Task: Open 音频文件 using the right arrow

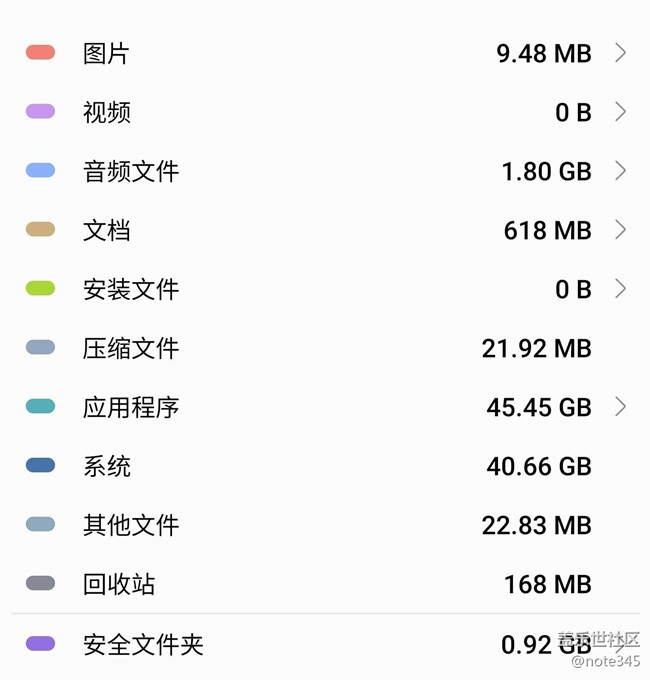Action: pos(620,171)
